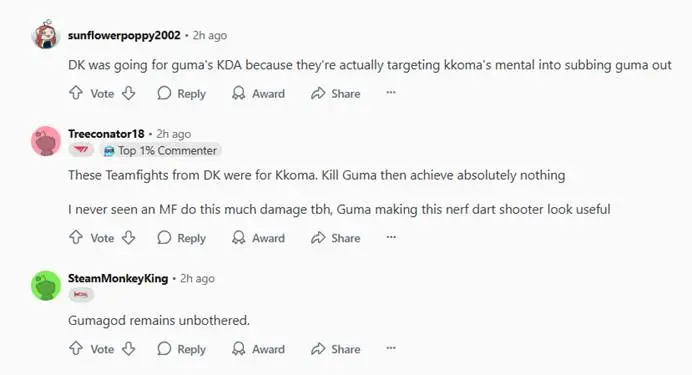This screenshot has height=375, width=692.
Task: Click the Top 1% Commenter badge
Action: [160, 150]
